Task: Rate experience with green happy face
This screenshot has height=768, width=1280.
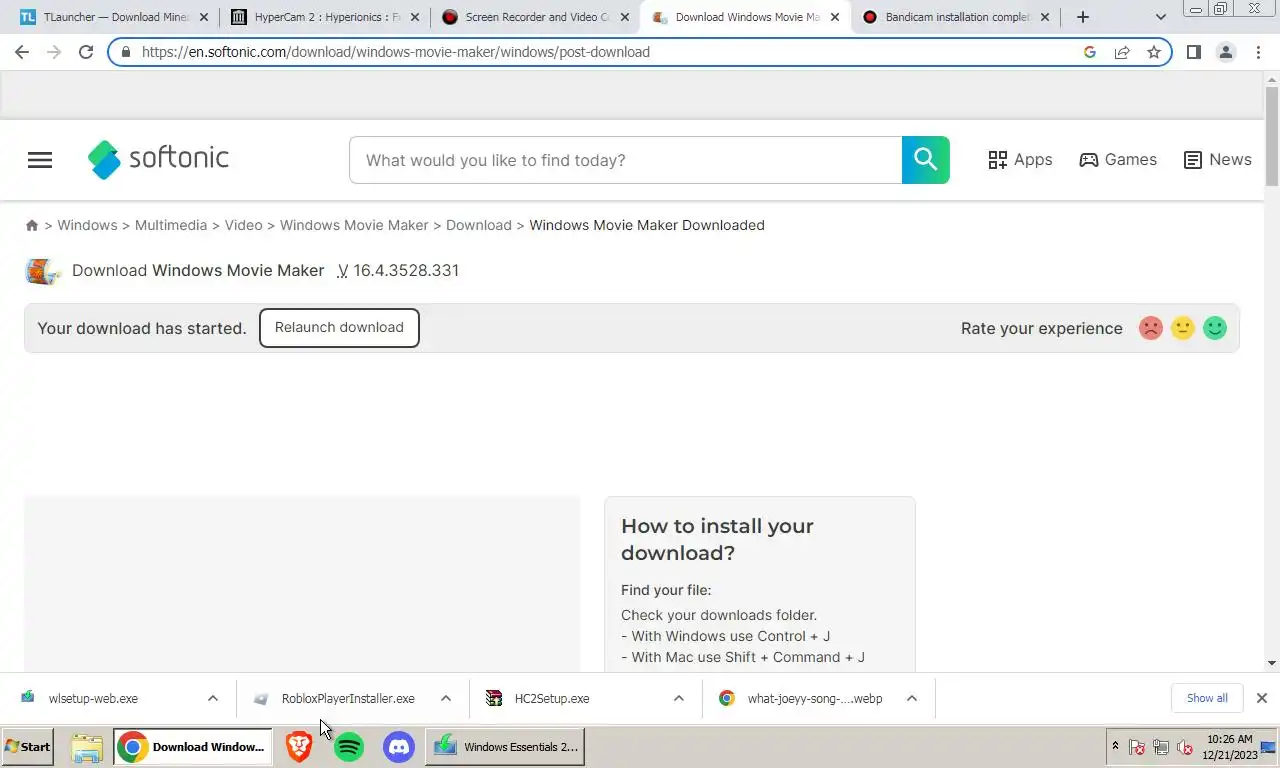Action: click(1215, 328)
